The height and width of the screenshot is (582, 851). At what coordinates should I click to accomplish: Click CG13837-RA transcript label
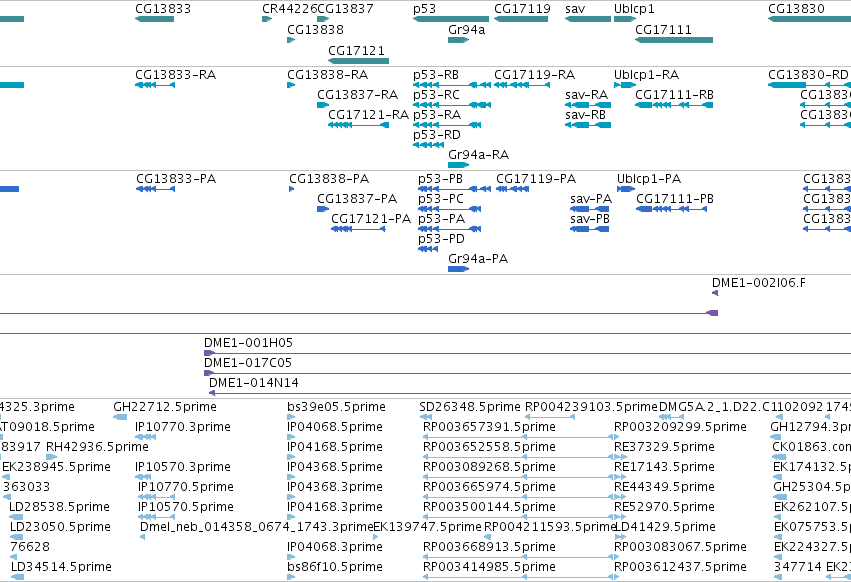click(358, 95)
